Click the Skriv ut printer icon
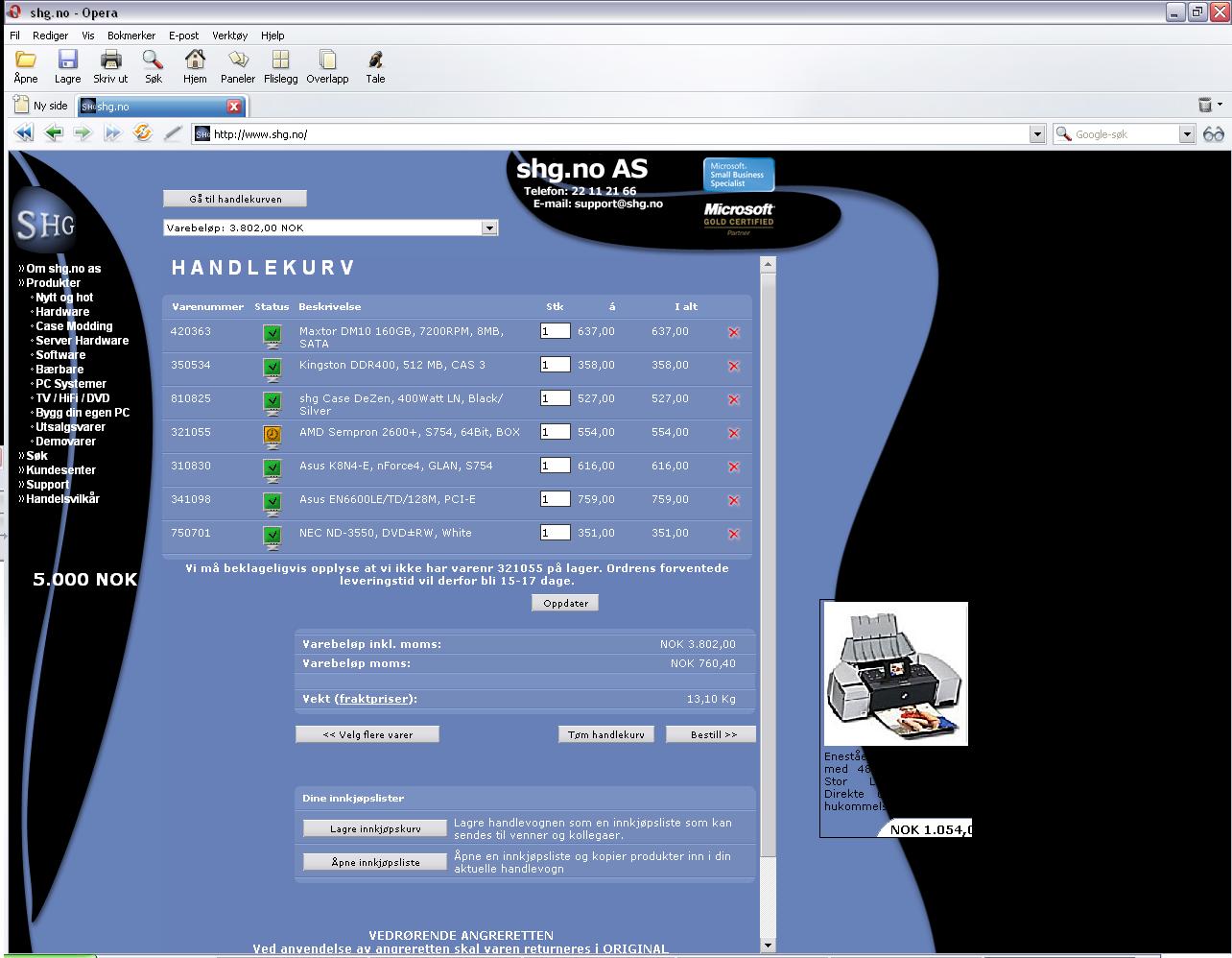The width and height of the screenshot is (1232, 958). point(110,60)
